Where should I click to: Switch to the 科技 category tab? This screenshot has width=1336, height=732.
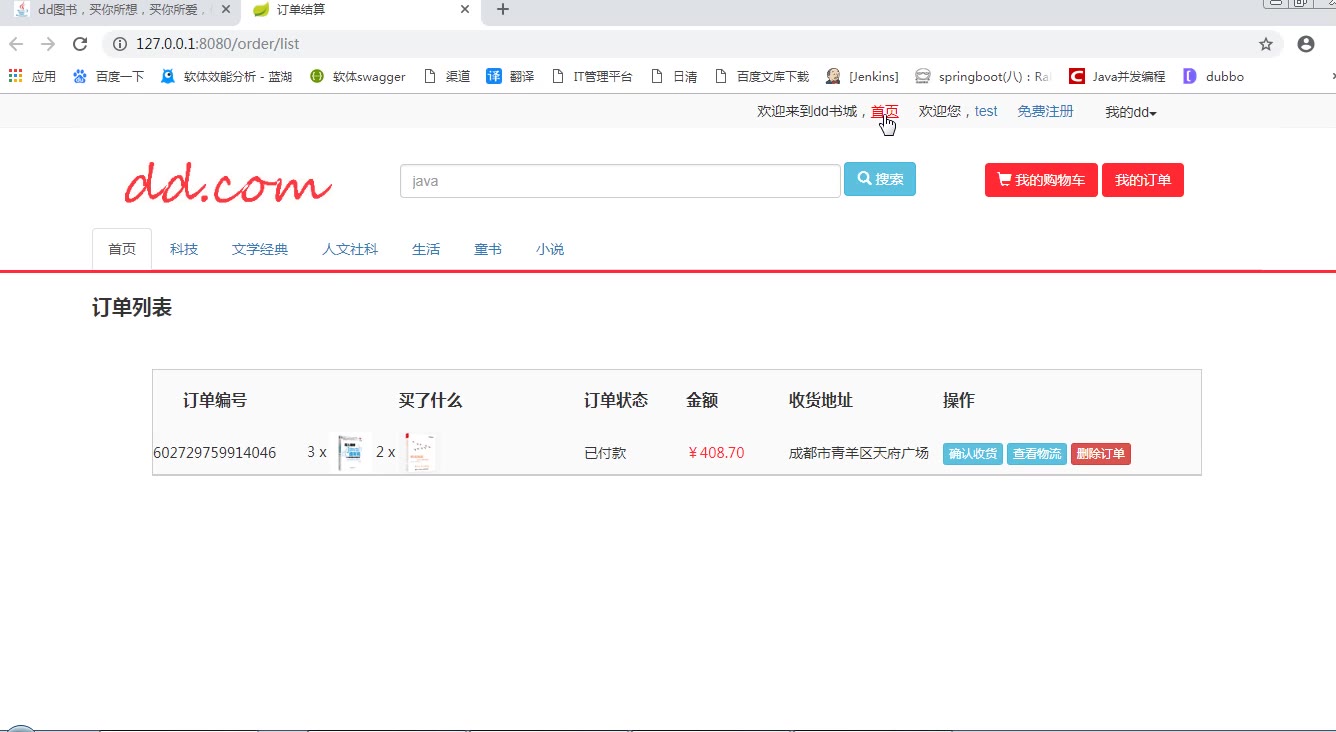[184, 249]
